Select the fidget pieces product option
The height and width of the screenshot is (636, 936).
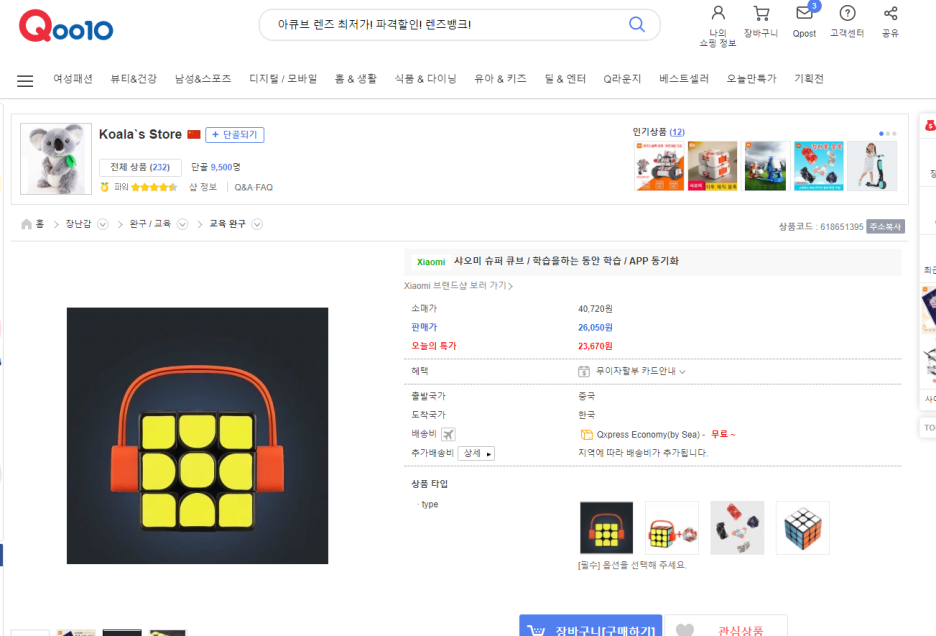point(737,528)
